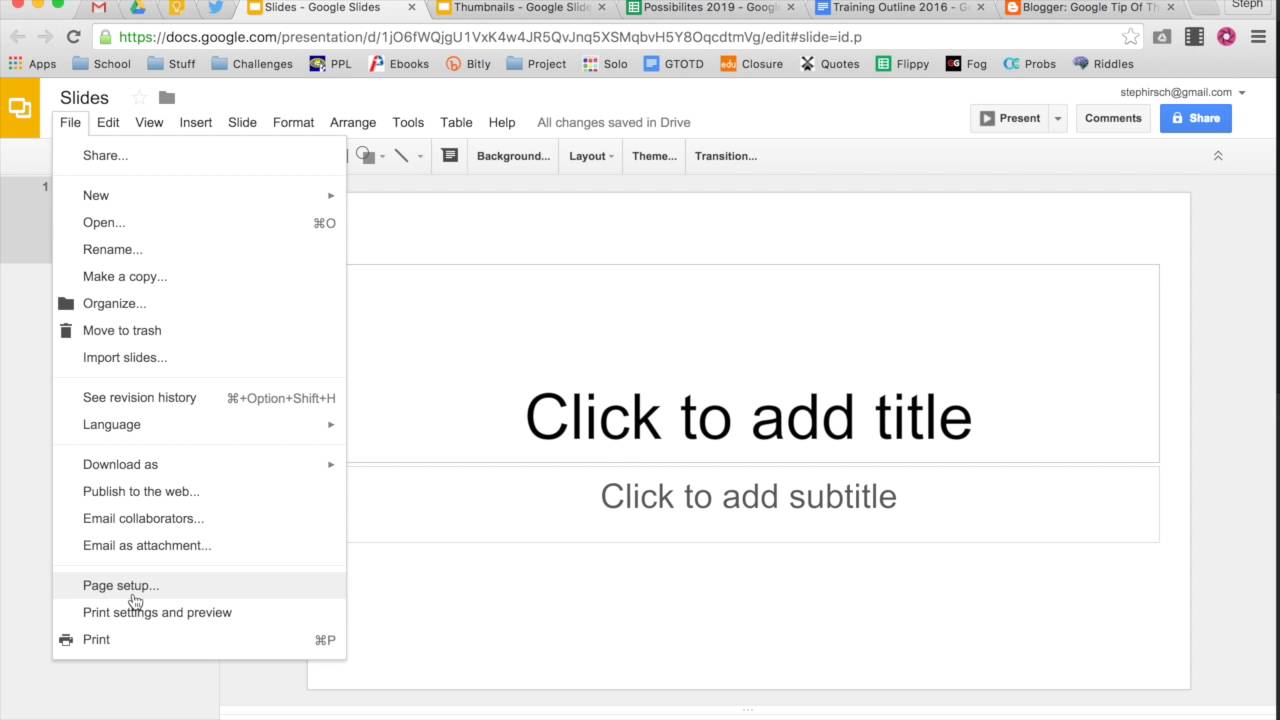
Task: Select Rename... menu entry
Action: coord(199,250)
